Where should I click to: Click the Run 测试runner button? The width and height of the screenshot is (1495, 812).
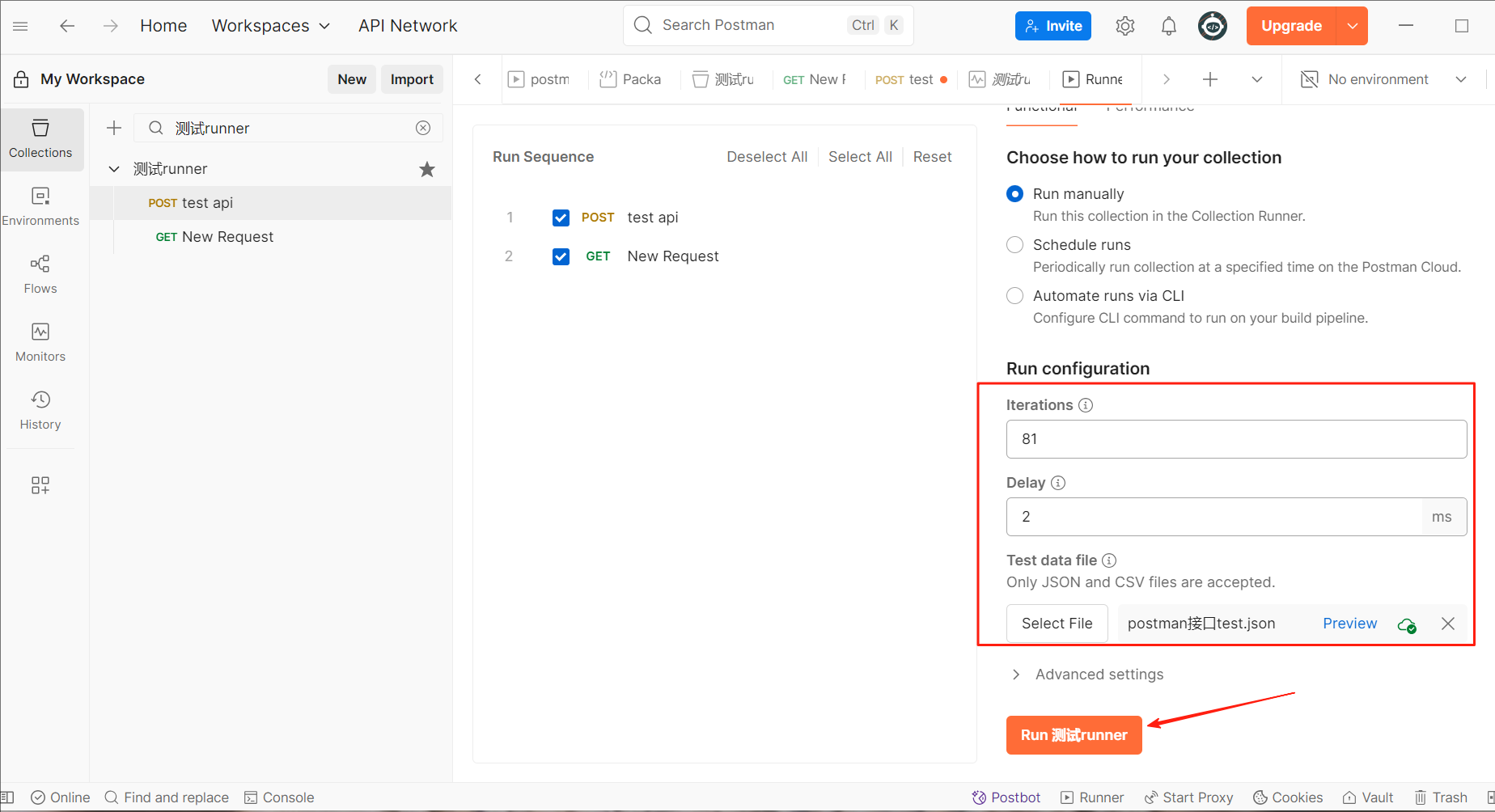coord(1074,735)
